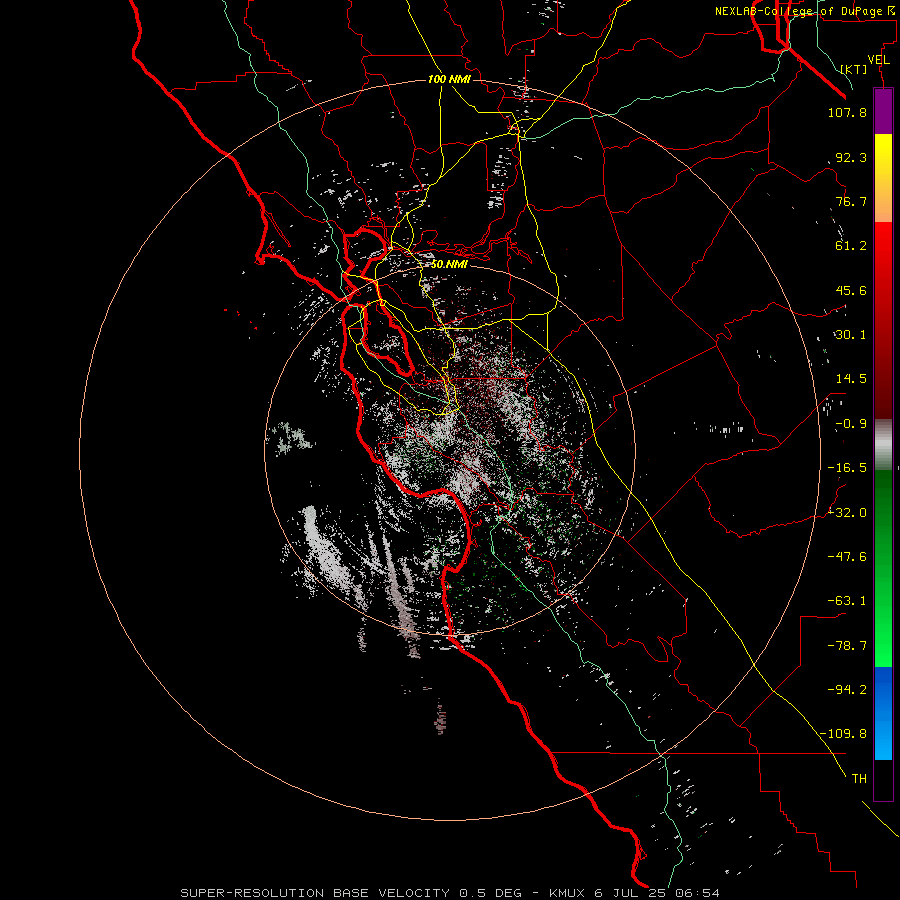
Task: Click the -0.9 velocity scale value
Action: (851, 424)
